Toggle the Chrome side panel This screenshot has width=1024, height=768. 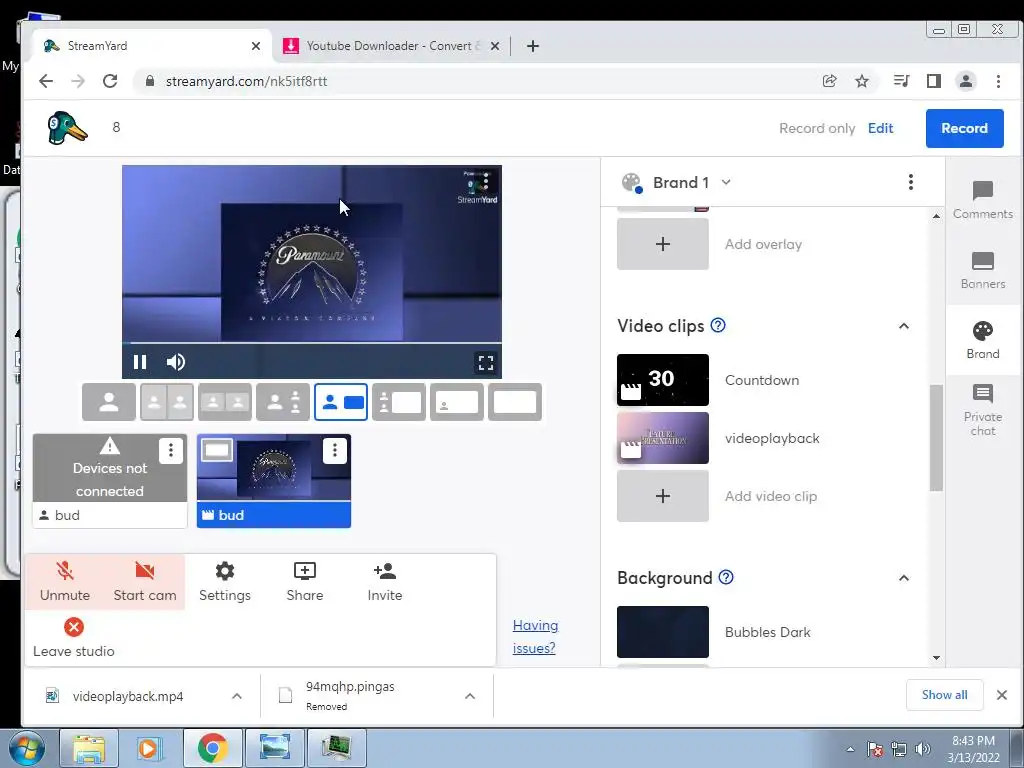pos(934,81)
